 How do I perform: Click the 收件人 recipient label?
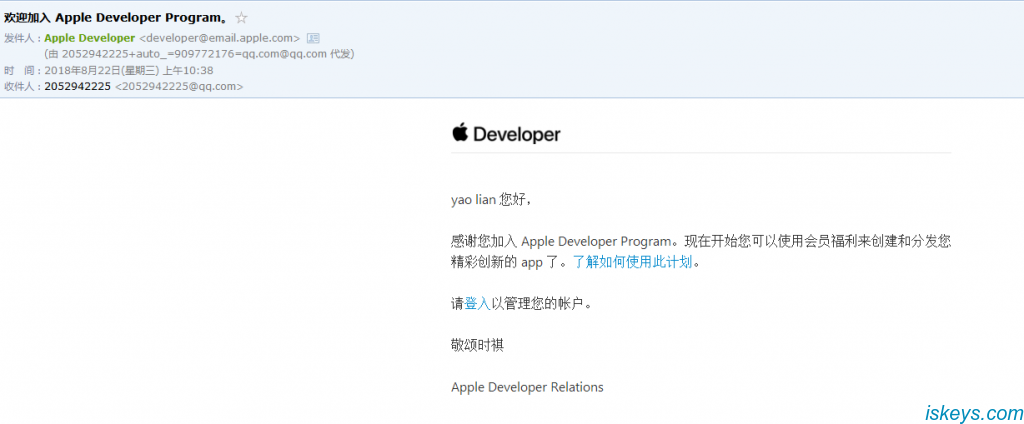pos(21,86)
